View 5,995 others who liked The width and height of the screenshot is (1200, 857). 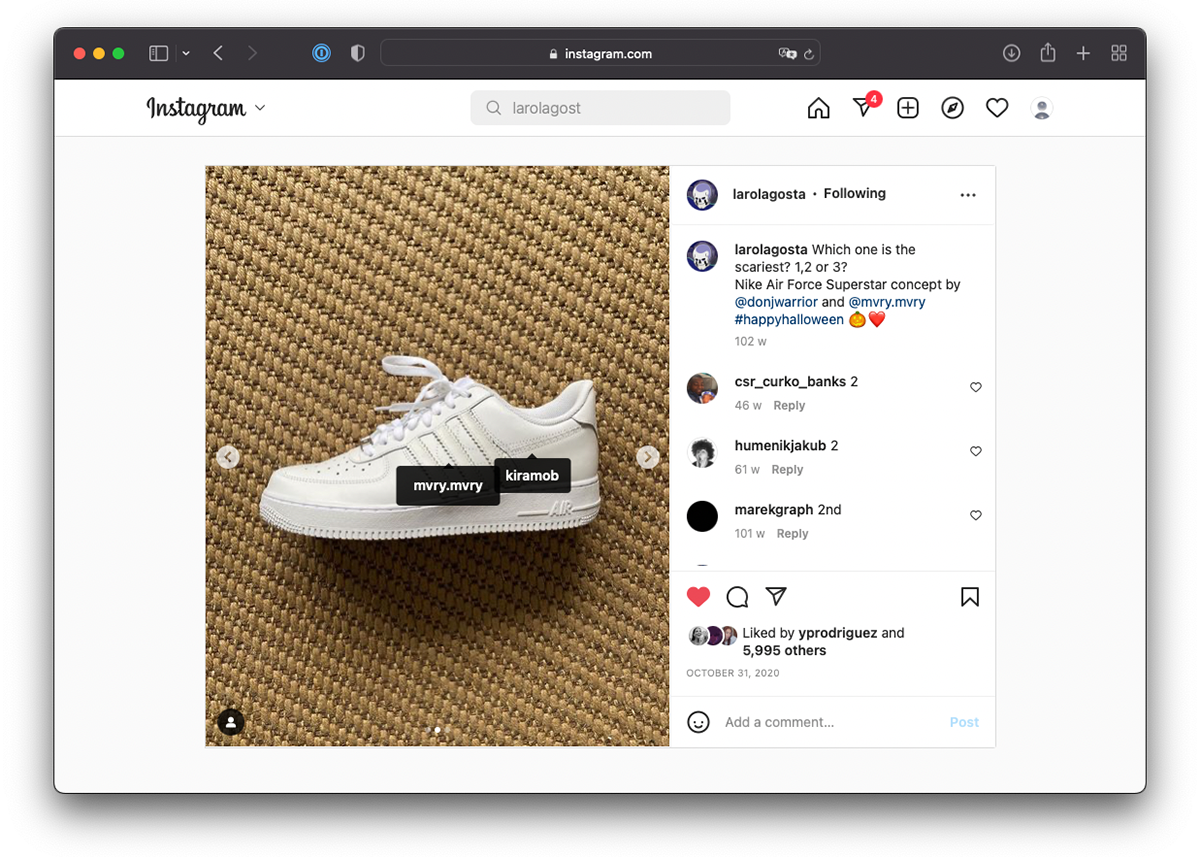point(784,650)
